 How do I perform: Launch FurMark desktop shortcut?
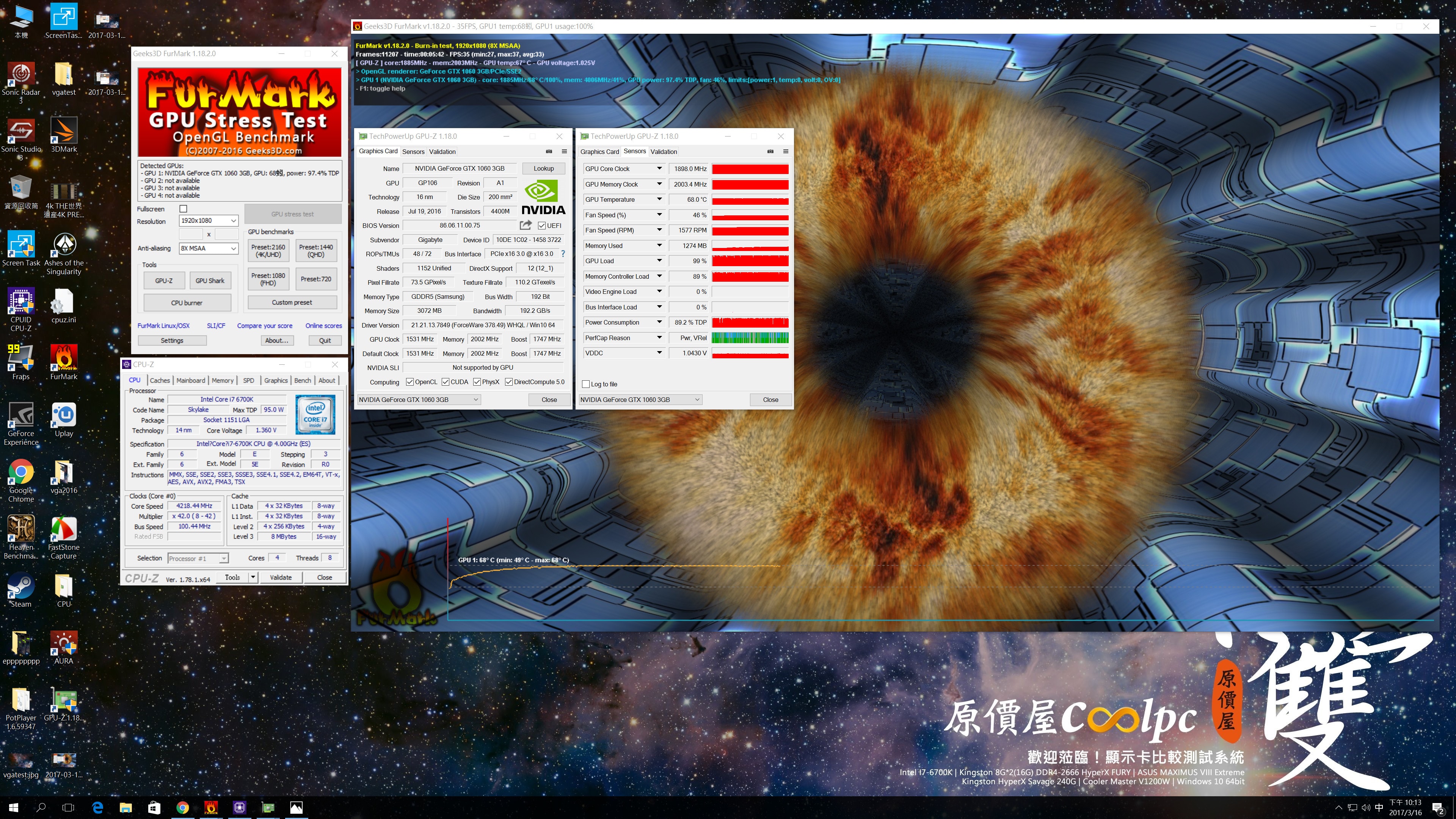tap(64, 362)
